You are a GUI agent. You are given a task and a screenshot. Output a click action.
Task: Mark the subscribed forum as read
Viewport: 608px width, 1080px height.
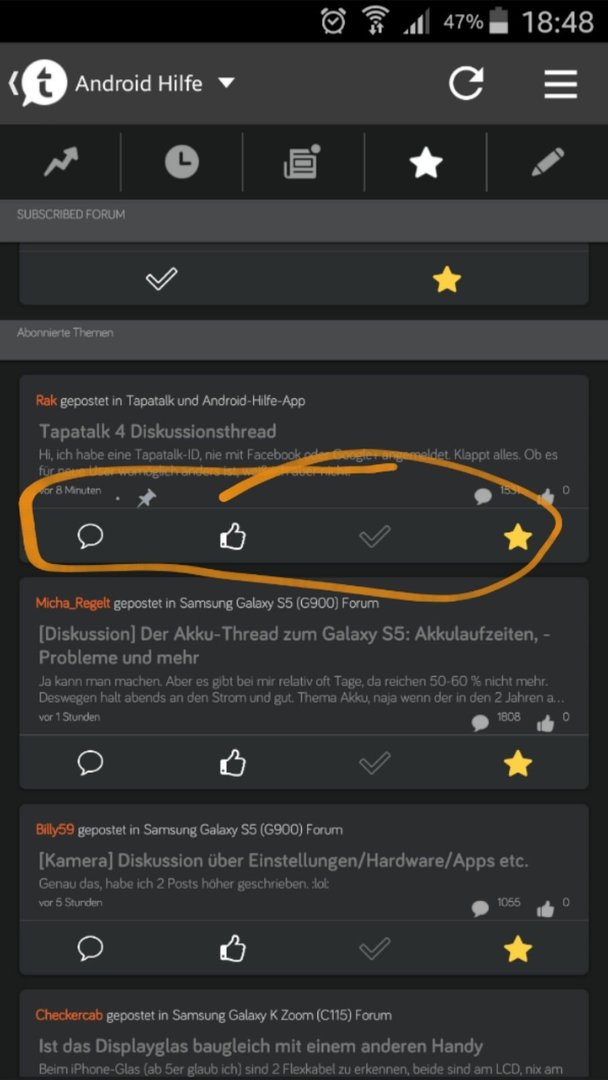tap(162, 279)
